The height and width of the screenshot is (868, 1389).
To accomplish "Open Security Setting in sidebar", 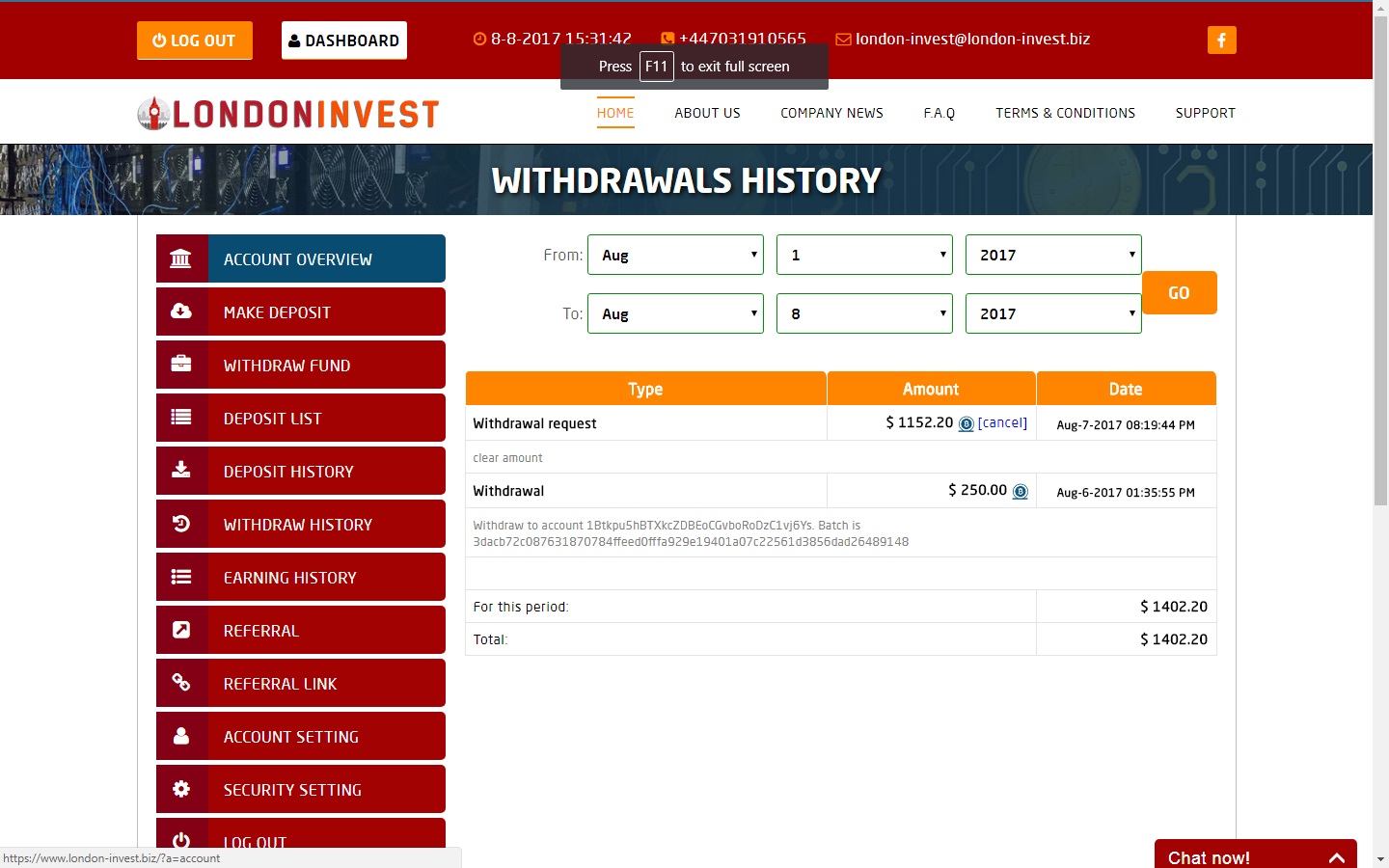I will [301, 789].
